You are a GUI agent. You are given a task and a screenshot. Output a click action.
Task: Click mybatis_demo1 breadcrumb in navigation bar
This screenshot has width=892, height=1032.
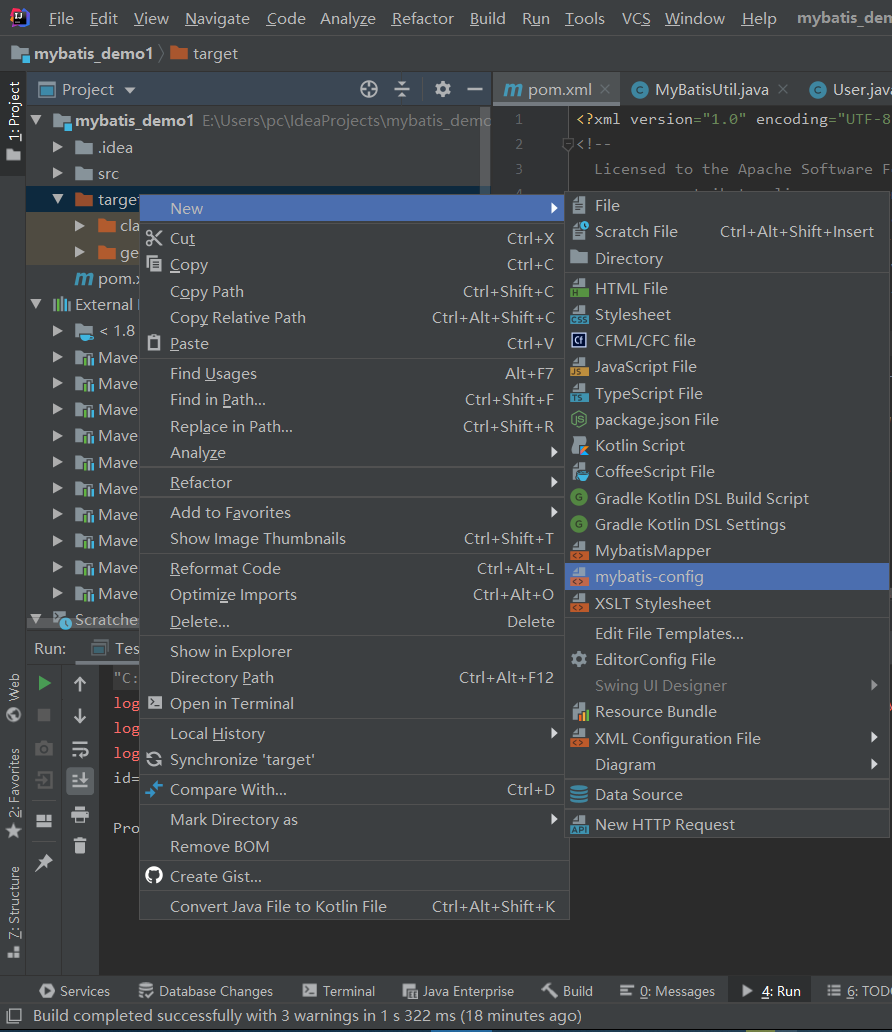click(82, 53)
